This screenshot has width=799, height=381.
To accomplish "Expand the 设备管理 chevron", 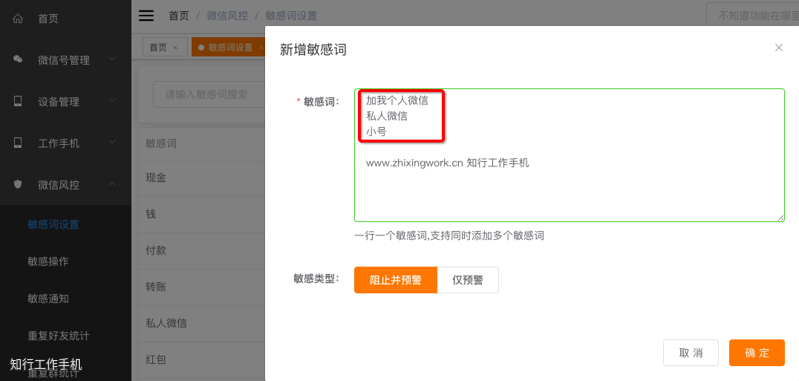I will point(112,101).
